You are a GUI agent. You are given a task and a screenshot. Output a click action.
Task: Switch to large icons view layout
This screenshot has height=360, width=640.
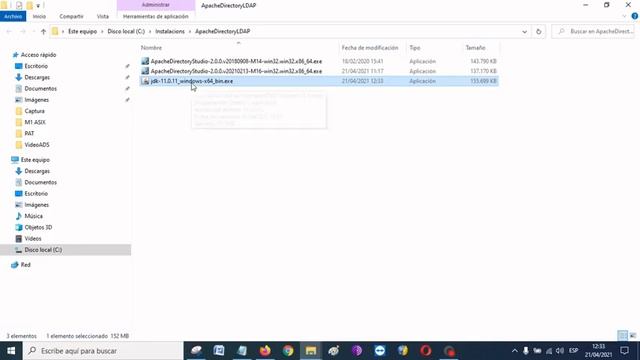pyautogui.click(x=633, y=336)
